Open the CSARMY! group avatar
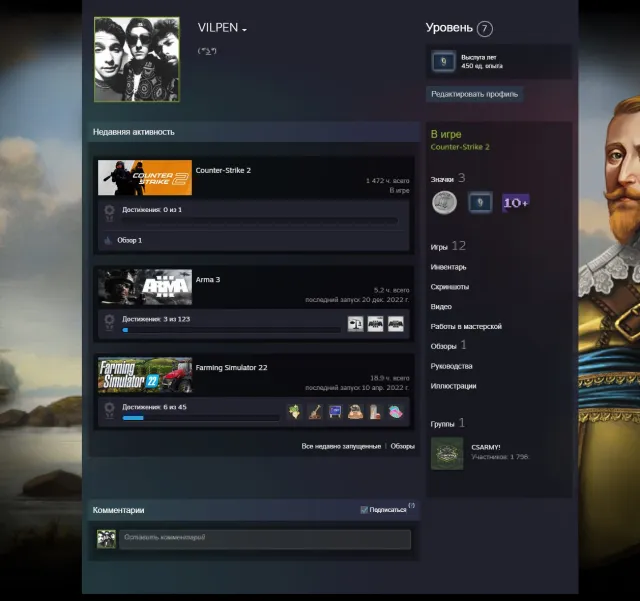Viewport: 640px width, 601px height. 447,454
